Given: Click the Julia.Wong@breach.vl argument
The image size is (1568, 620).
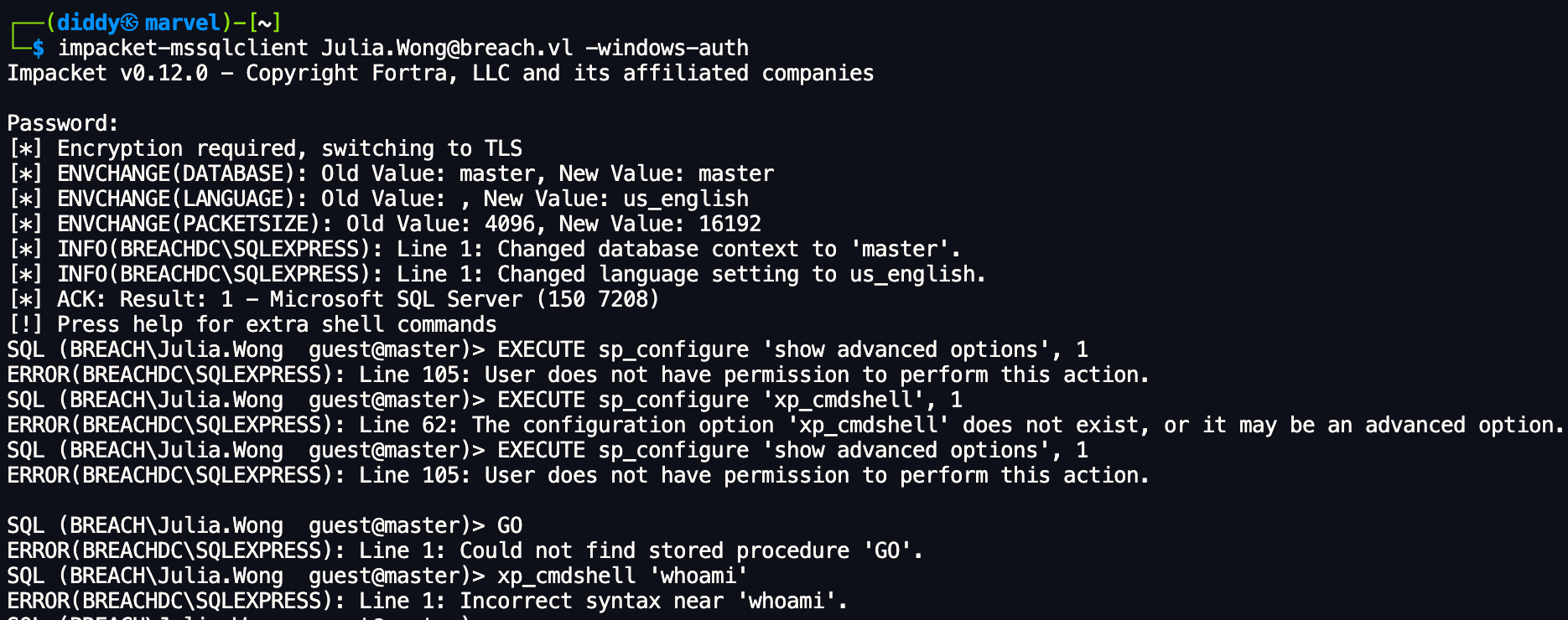Looking at the screenshot, I should click(x=447, y=48).
